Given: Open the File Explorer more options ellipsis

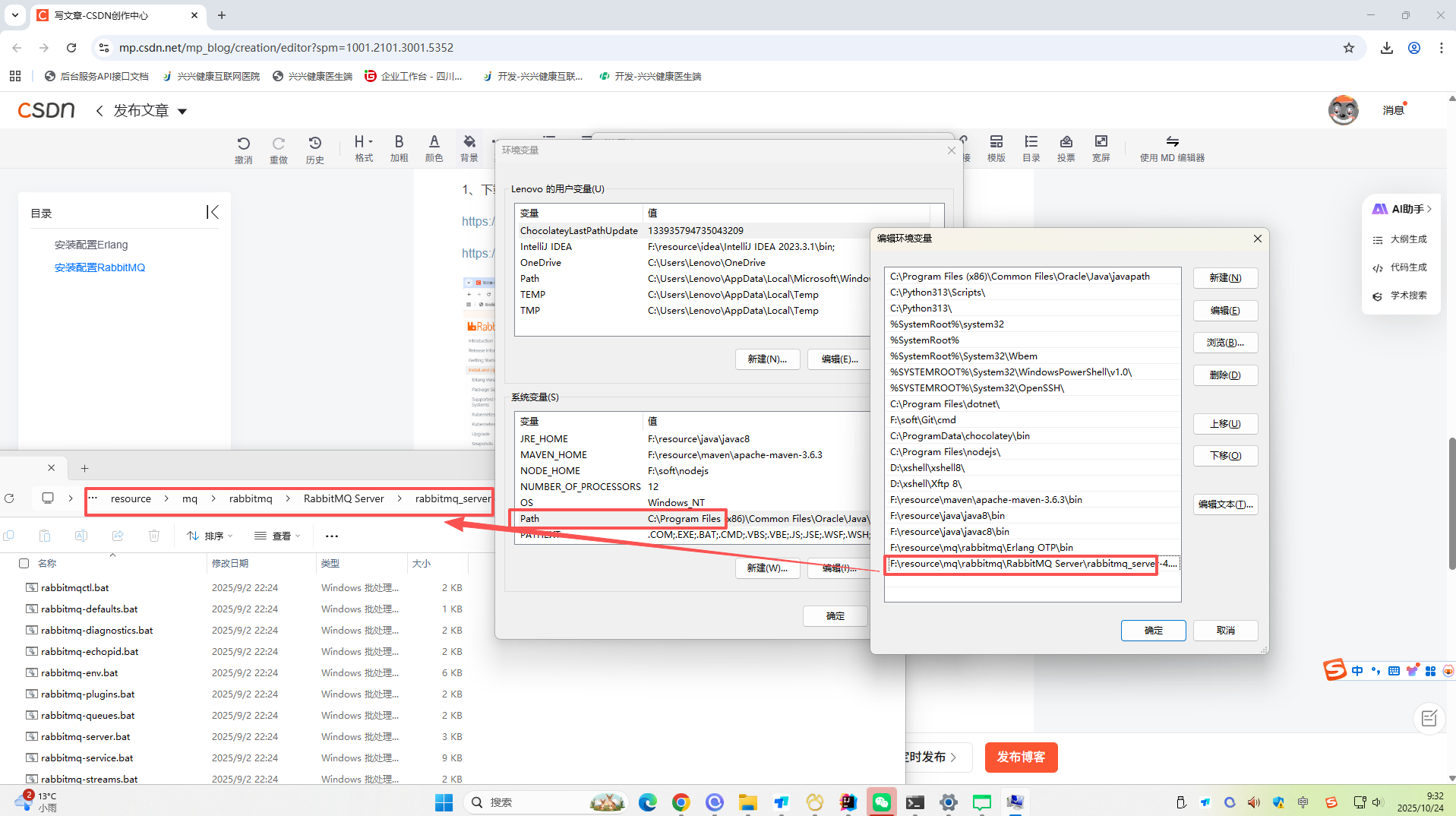Looking at the screenshot, I should (x=332, y=536).
